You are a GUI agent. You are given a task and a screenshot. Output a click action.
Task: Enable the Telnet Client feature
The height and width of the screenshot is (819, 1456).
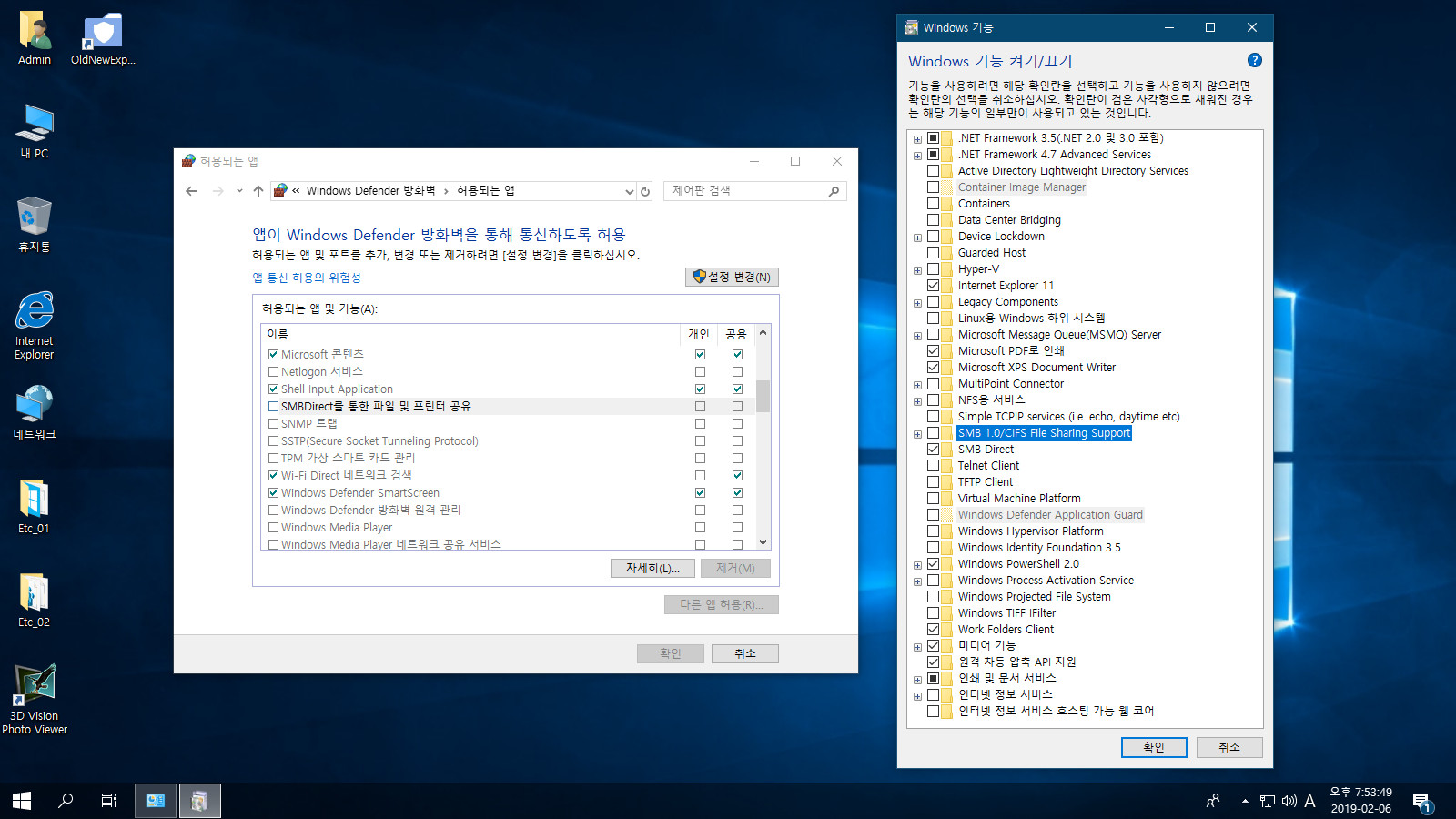click(933, 466)
